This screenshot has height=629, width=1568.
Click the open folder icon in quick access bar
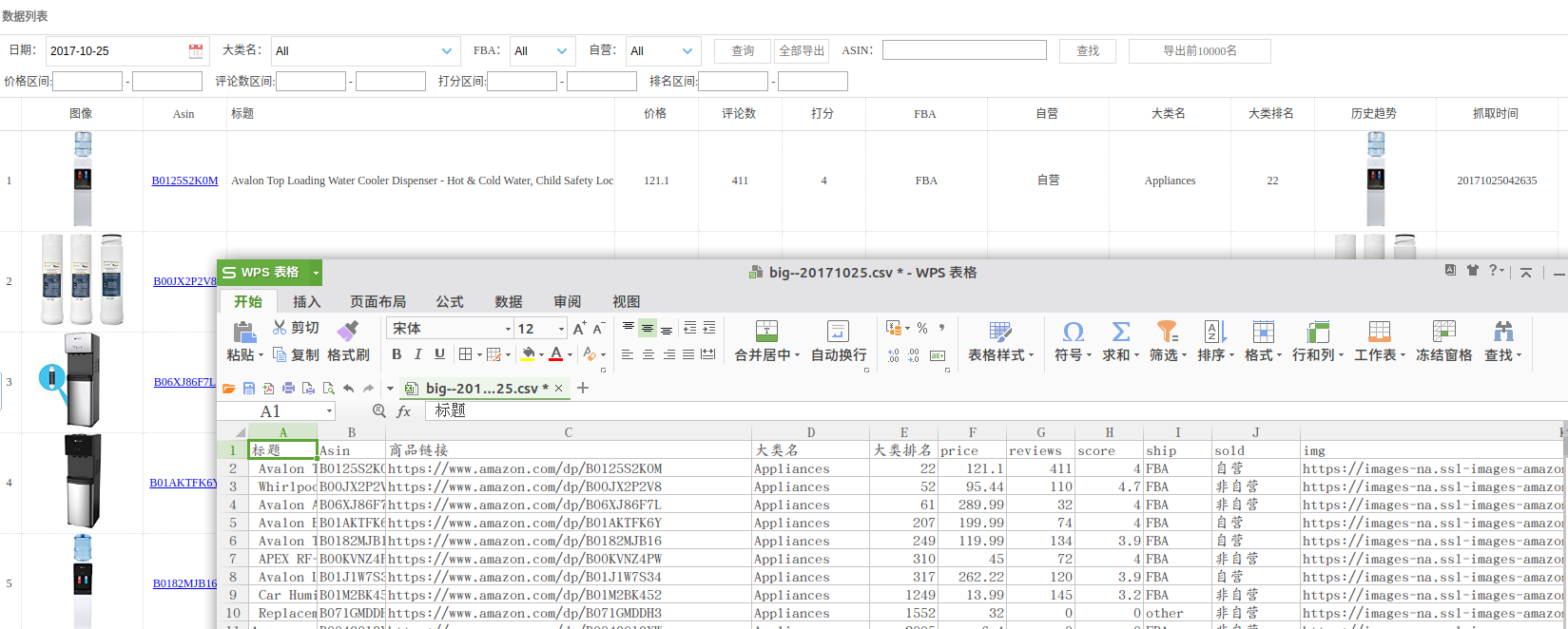[228, 389]
